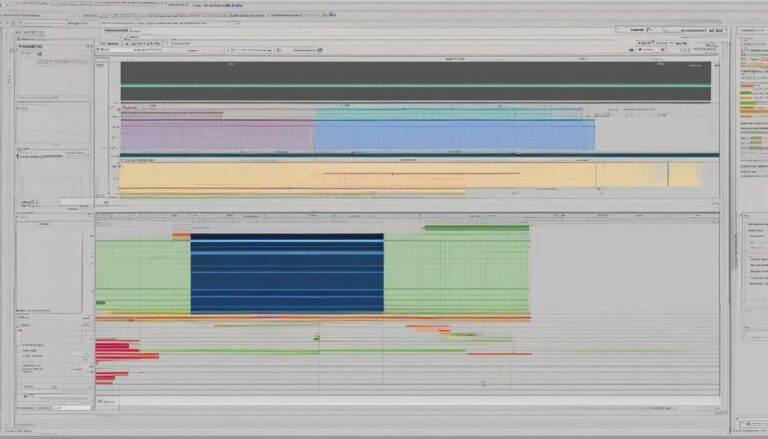This screenshot has height=439, width=768.
Task: Click the small green marker at lower timeline's left edge
Action: coord(100,302)
